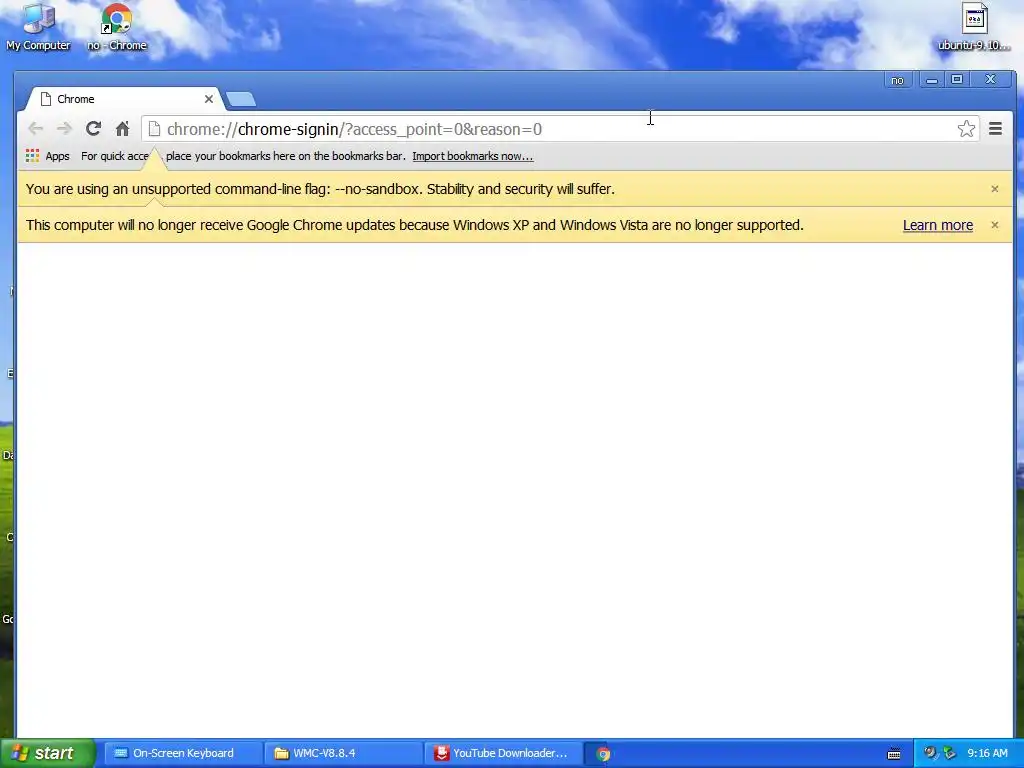Click the first system tray icon before the clock
The height and width of the screenshot is (768, 1024).
pos(930,753)
